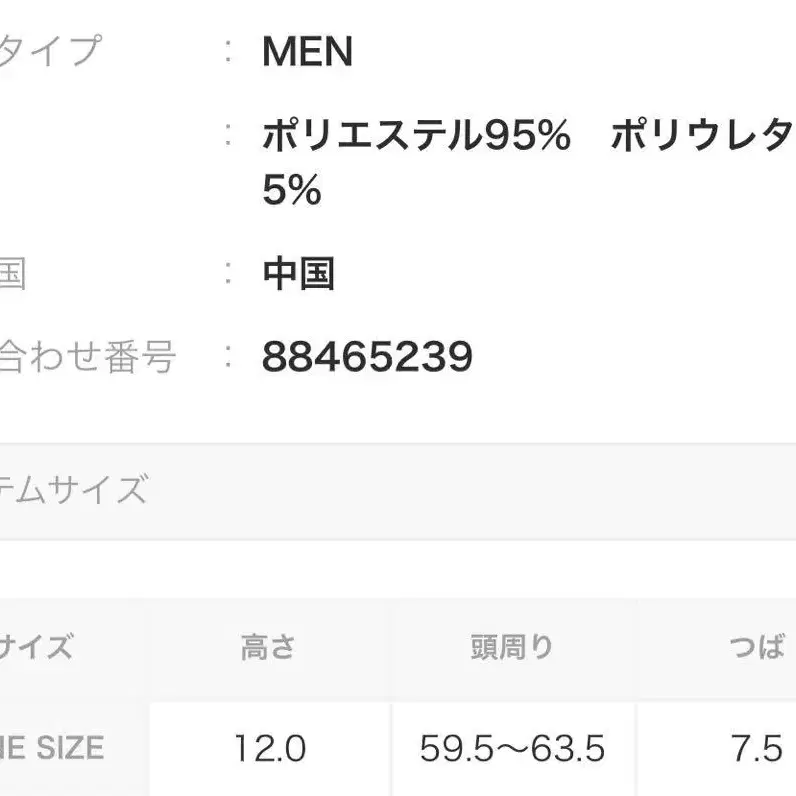Image resolution: width=796 pixels, height=796 pixels.
Task: Click the 中国 country value
Action: tap(298, 274)
